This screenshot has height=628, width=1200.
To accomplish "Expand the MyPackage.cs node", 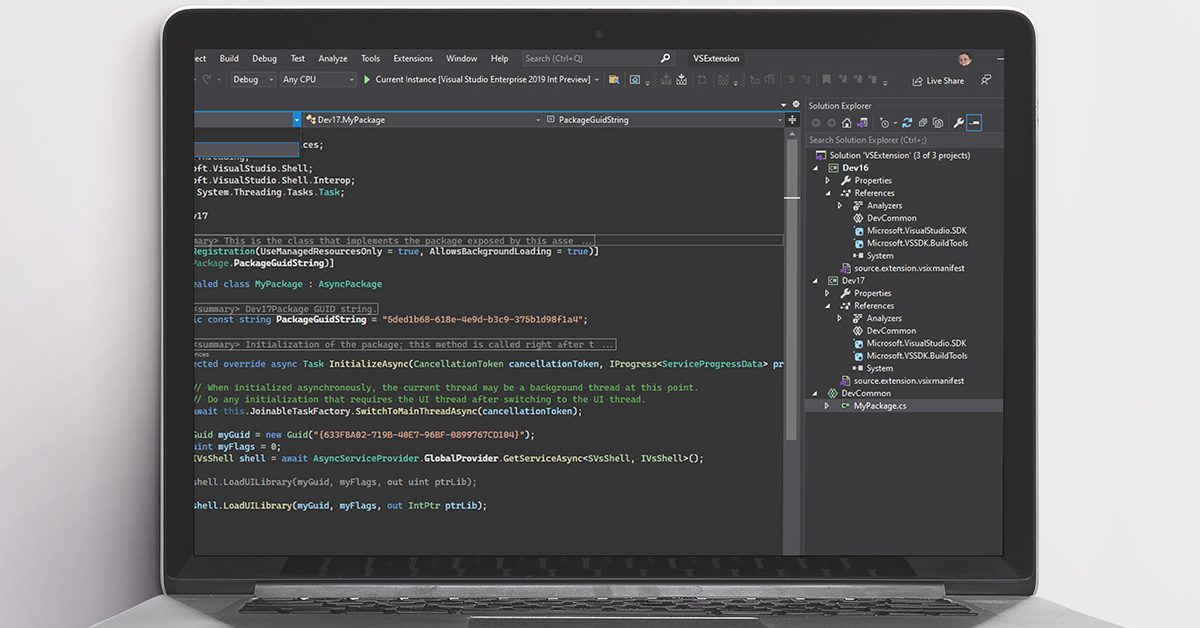I will [x=827, y=406].
